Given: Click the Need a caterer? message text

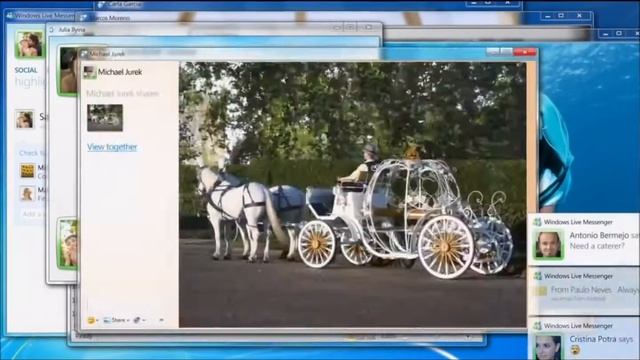Looking at the screenshot, I should click(597, 246).
